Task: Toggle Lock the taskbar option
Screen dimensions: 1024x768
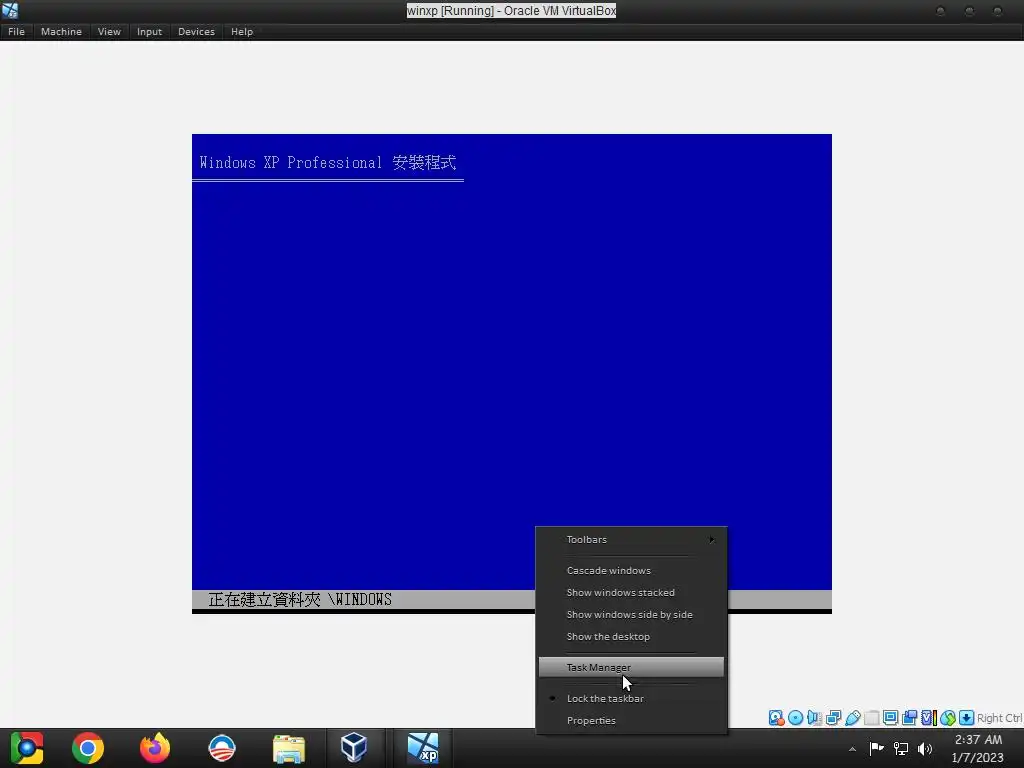Action: pos(631,698)
